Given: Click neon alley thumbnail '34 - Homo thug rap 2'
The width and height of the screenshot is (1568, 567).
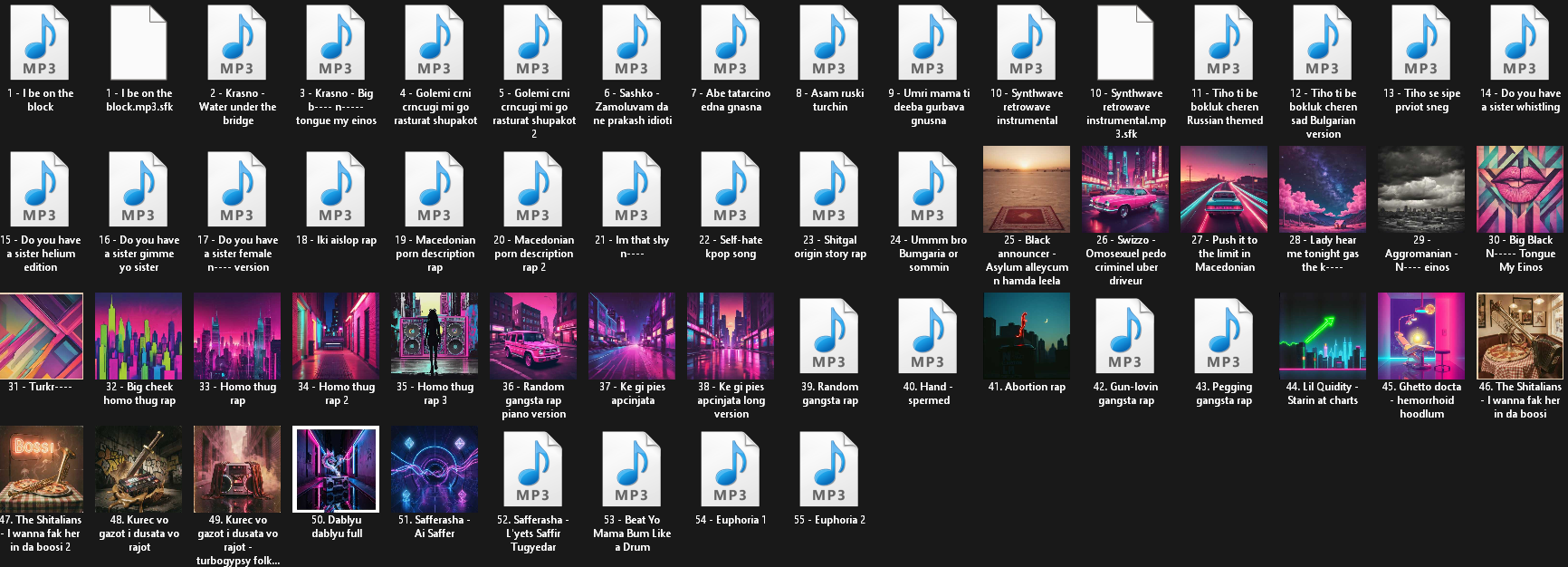Looking at the screenshot, I should 336,336.
